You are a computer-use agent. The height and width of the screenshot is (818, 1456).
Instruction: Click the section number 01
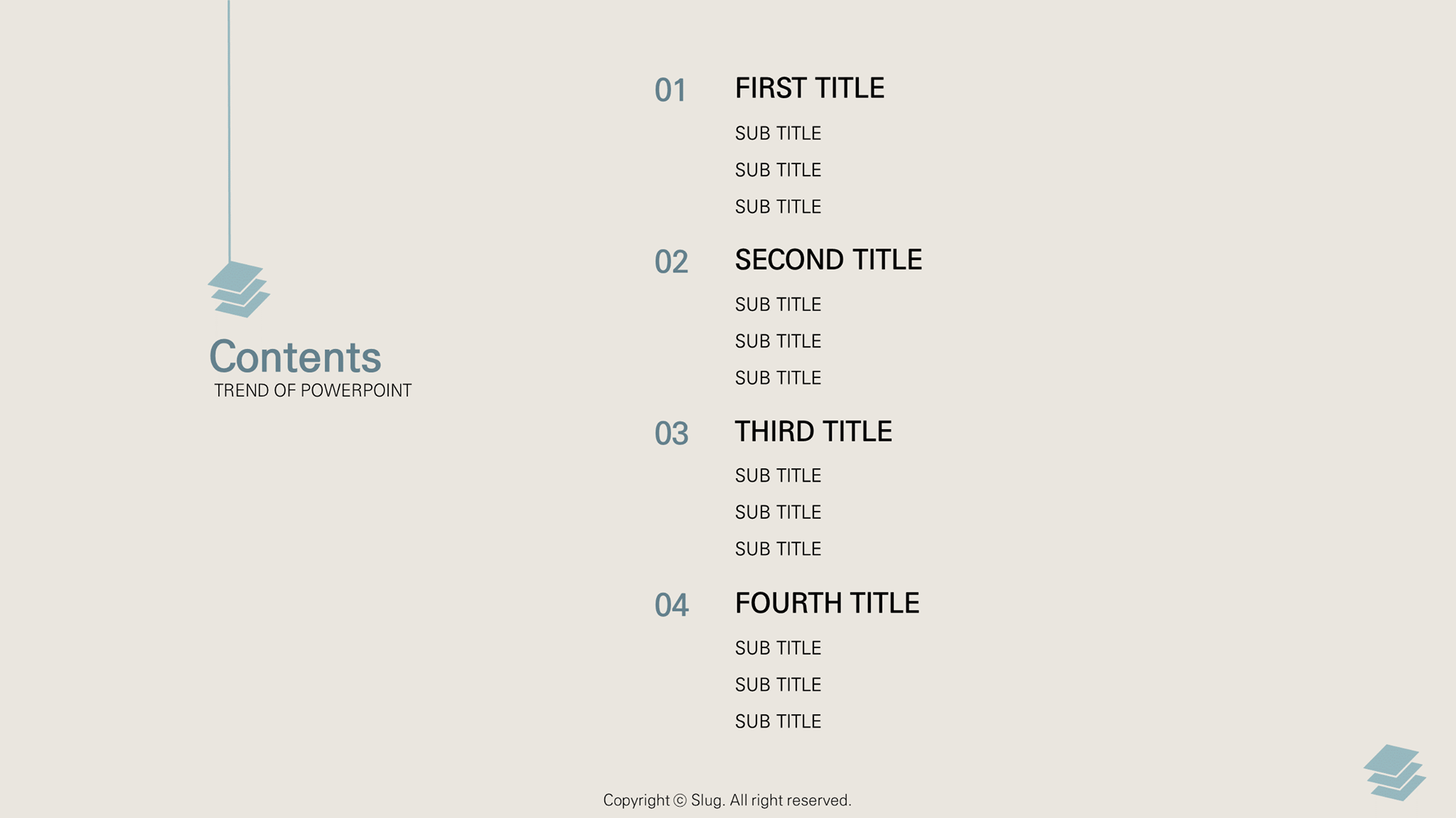pos(670,90)
